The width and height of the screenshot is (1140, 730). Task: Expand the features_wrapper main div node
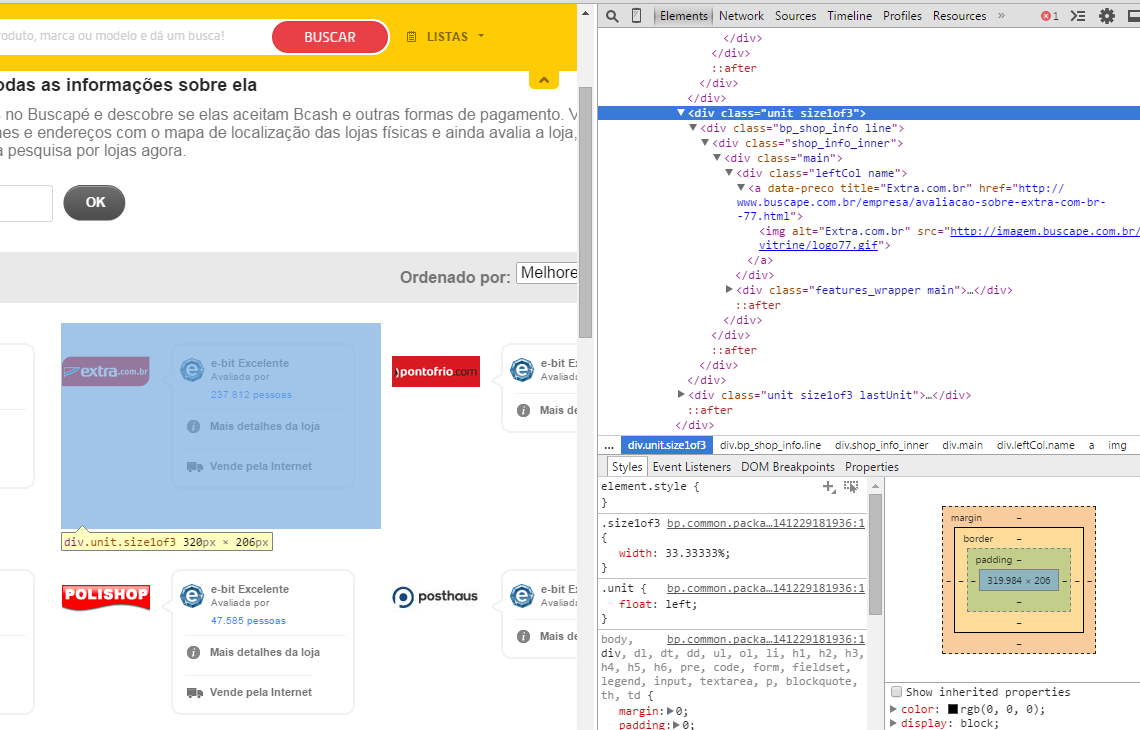click(x=728, y=289)
